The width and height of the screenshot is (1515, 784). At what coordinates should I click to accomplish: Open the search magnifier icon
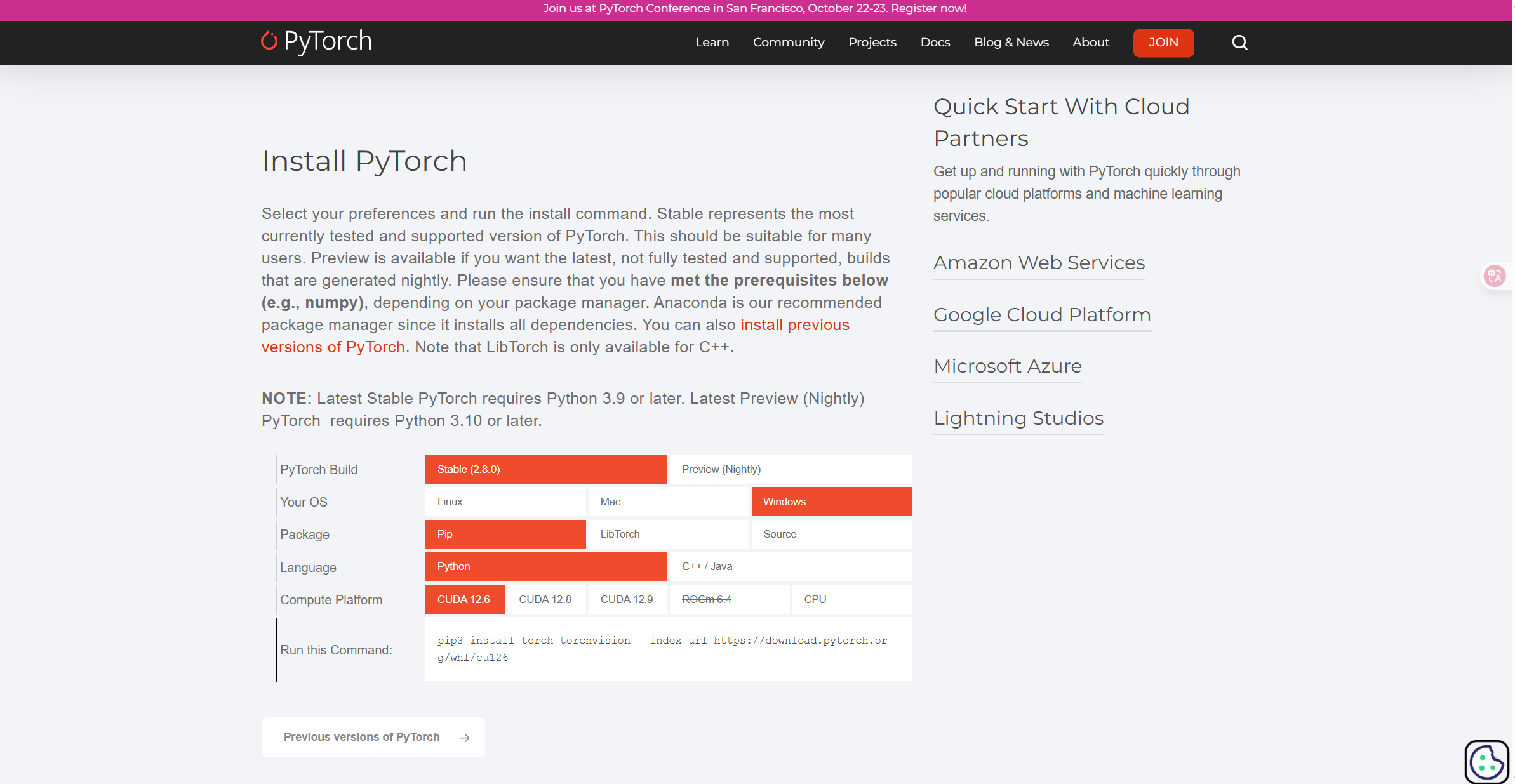coord(1239,43)
